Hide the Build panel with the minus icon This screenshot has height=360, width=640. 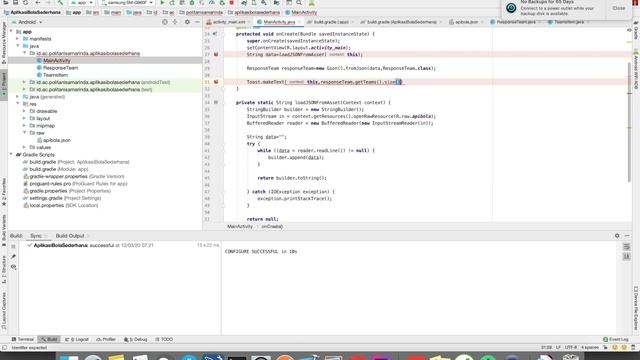627,236
